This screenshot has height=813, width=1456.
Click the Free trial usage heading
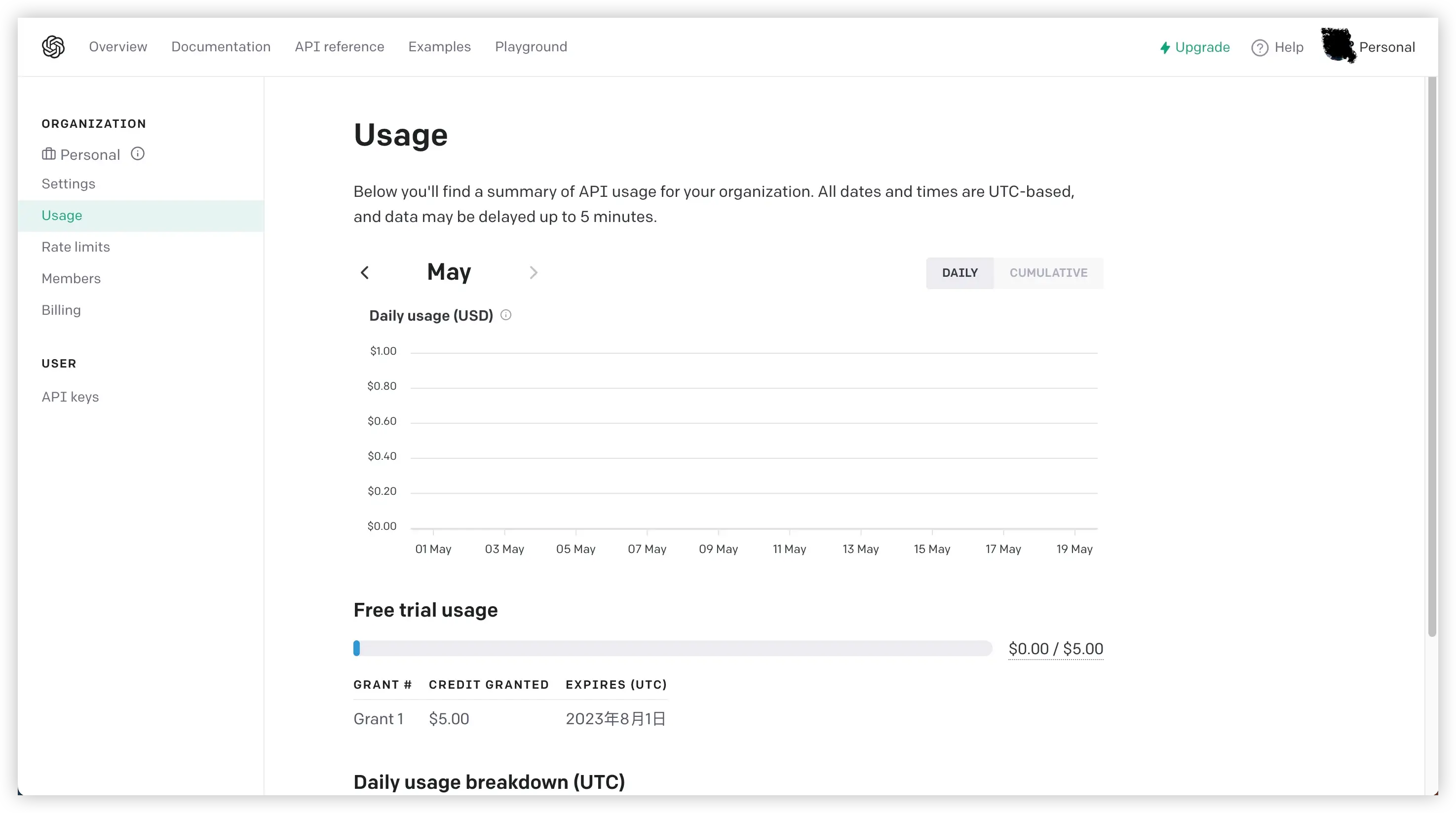click(x=425, y=610)
